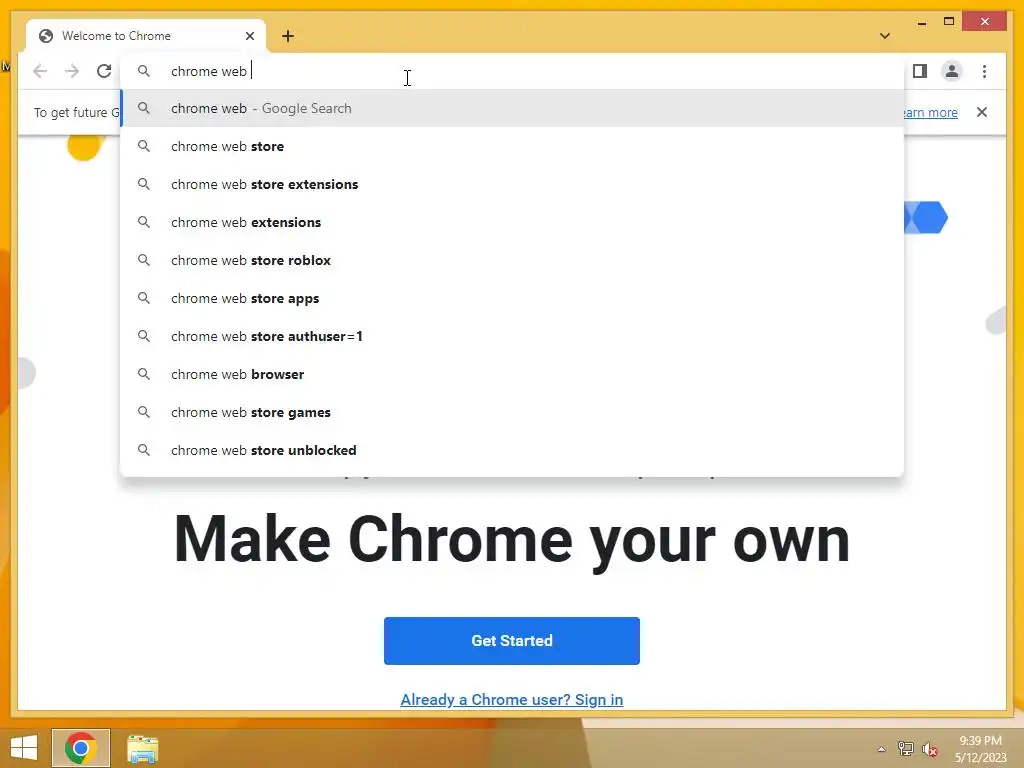The height and width of the screenshot is (768, 1024).
Task: Select 'chrome web store extensions' suggestion
Action: [512, 184]
